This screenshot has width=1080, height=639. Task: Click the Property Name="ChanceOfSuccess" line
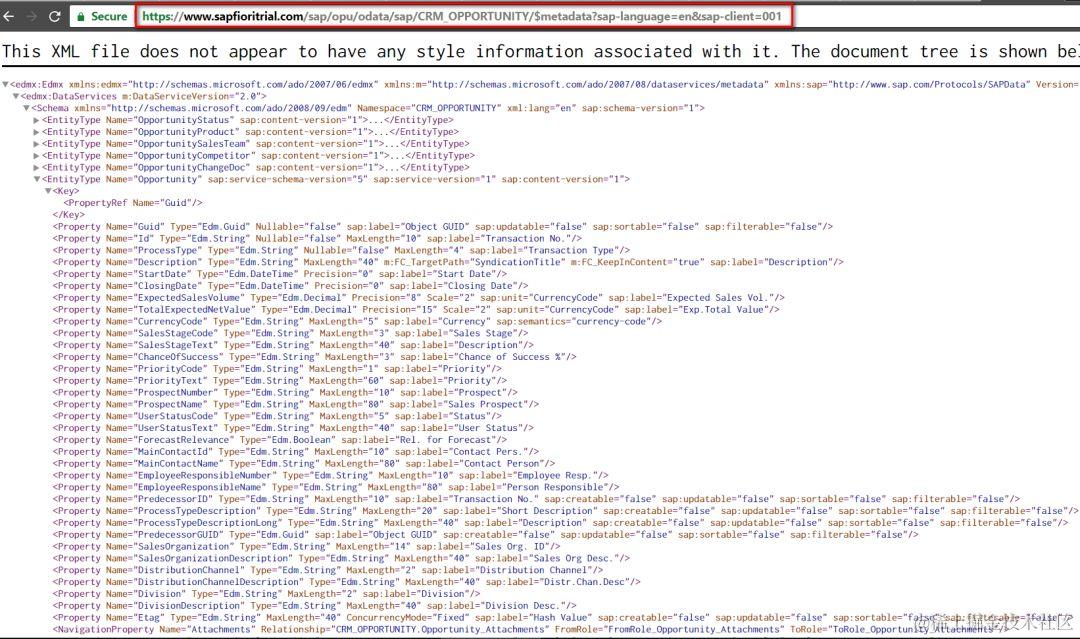click(315, 357)
